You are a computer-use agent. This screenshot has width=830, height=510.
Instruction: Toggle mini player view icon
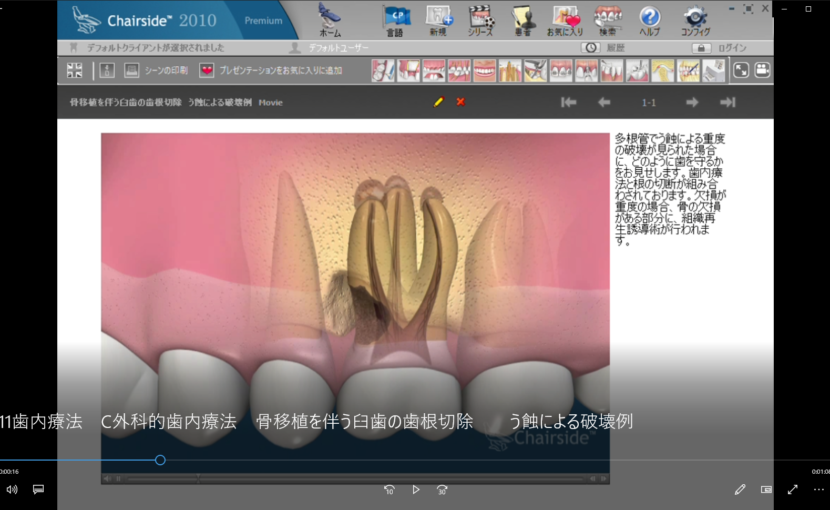(x=766, y=490)
